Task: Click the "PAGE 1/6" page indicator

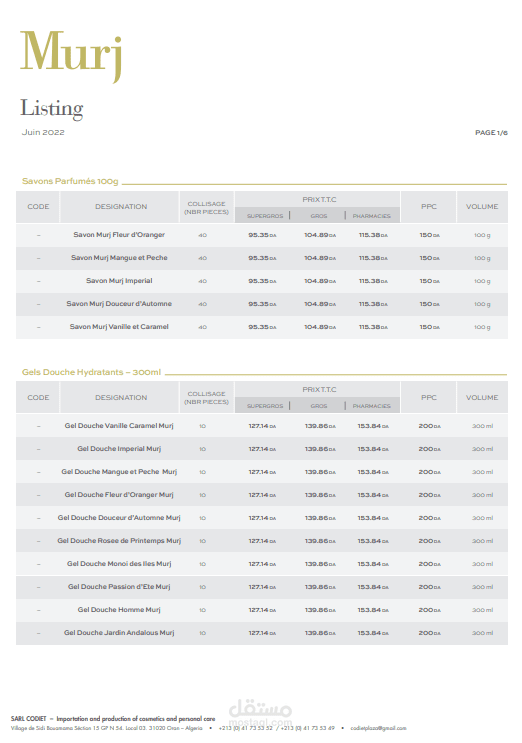Action: click(491, 133)
